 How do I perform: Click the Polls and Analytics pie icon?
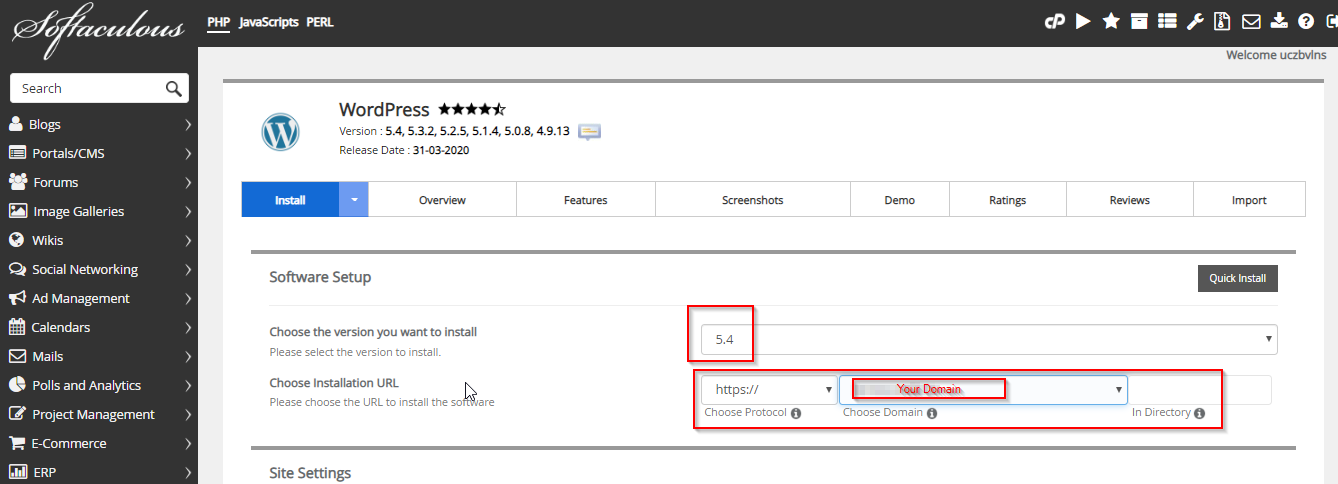pos(16,385)
